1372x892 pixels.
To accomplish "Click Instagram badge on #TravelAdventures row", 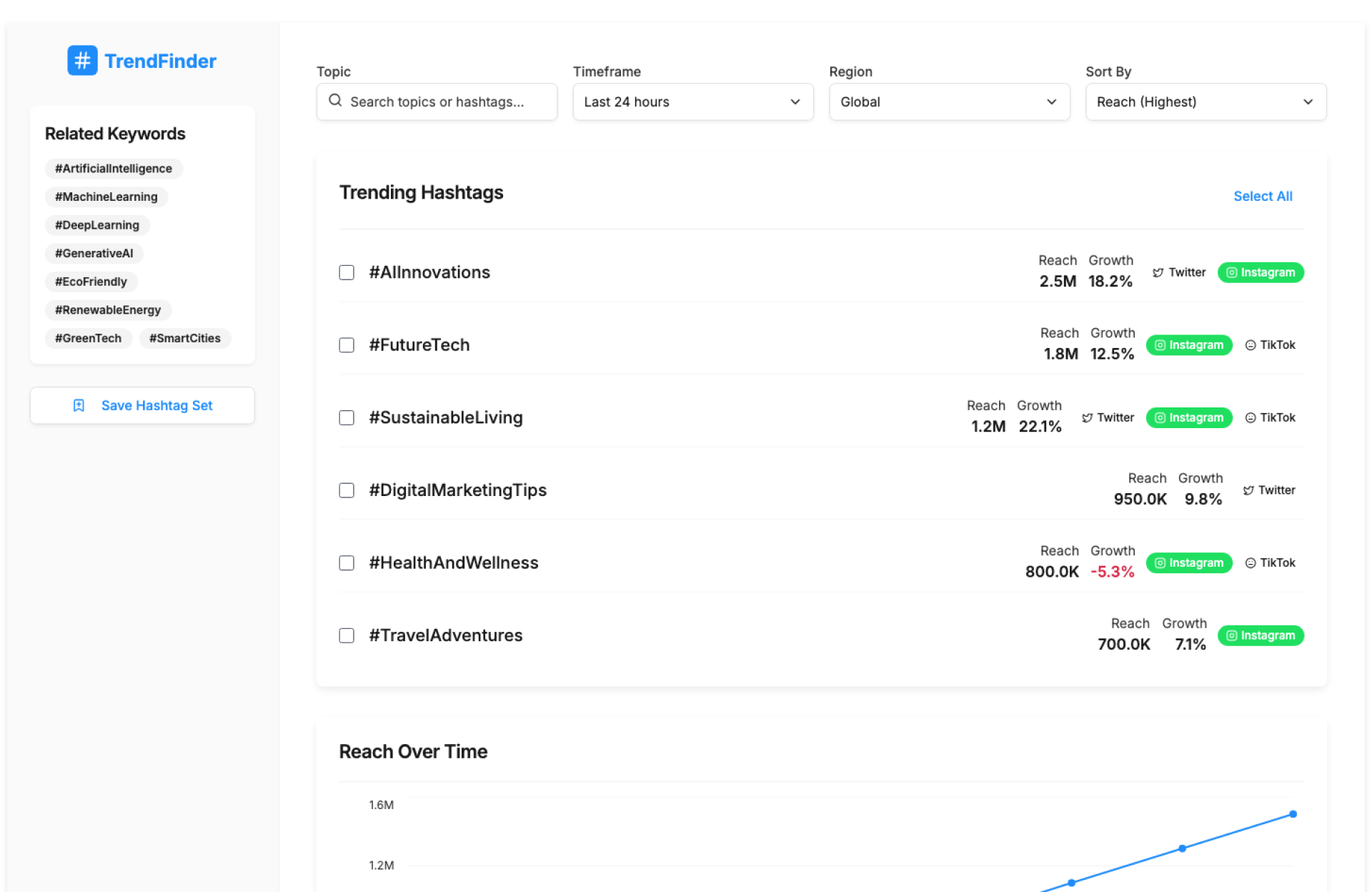I will (1260, 635).
